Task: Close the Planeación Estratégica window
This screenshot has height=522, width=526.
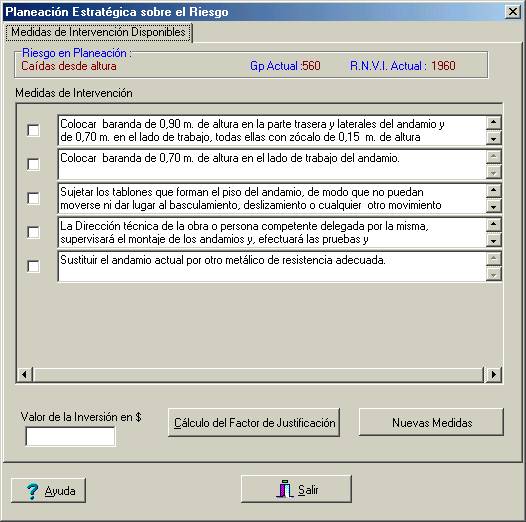Action: (x=513, y=12)
